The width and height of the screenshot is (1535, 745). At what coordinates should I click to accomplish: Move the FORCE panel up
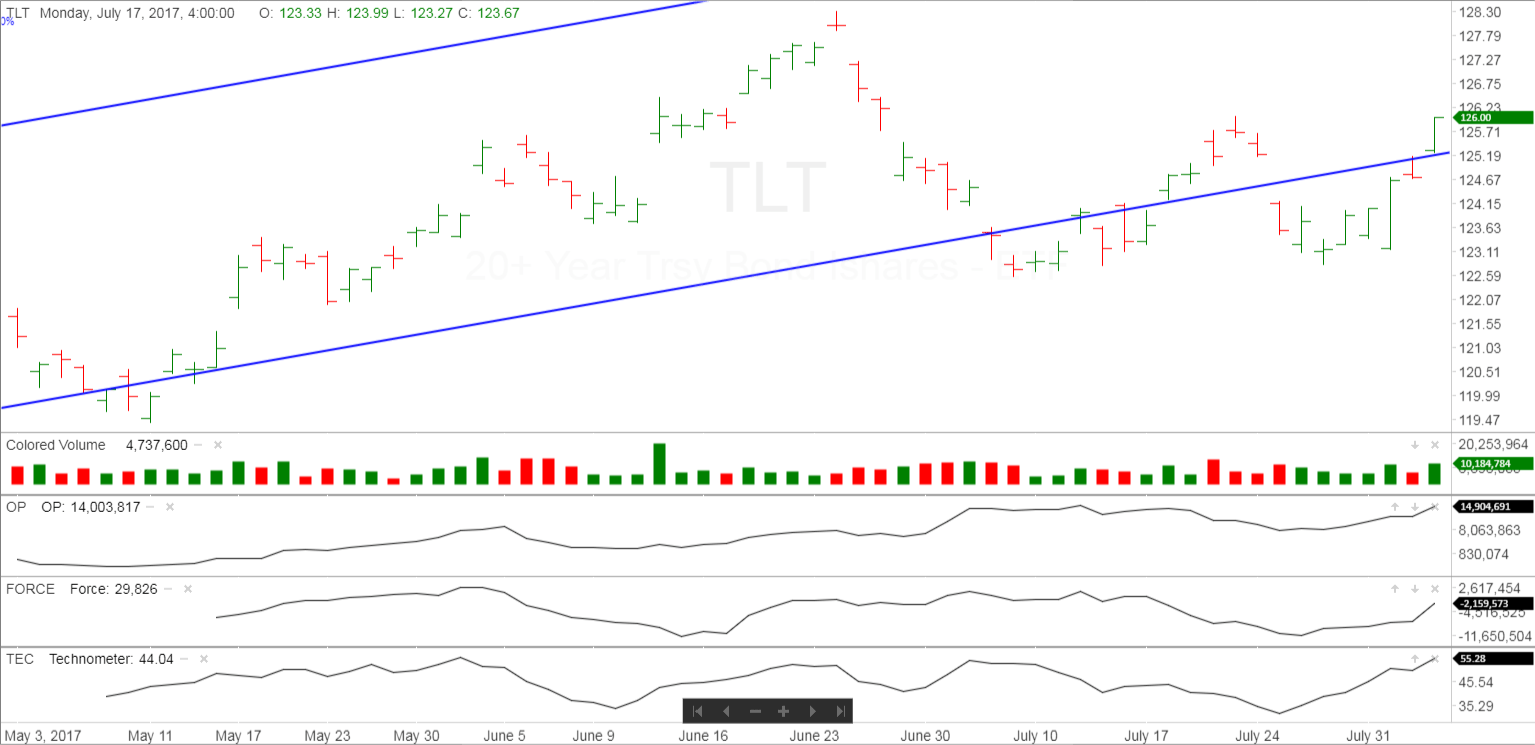coord(1395,589)
